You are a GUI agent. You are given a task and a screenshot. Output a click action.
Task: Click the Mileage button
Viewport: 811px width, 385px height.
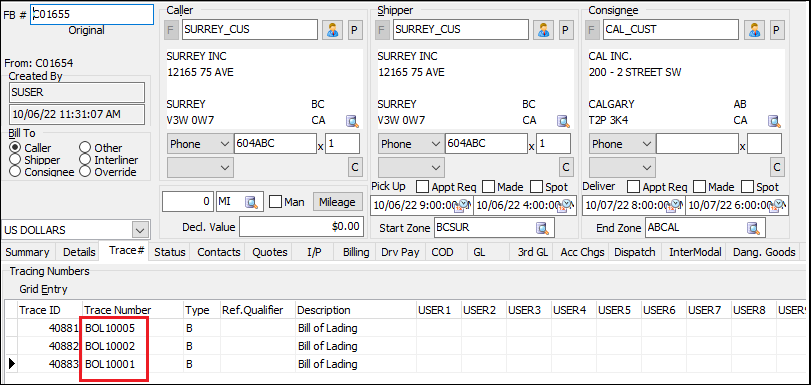coord(337,202)
